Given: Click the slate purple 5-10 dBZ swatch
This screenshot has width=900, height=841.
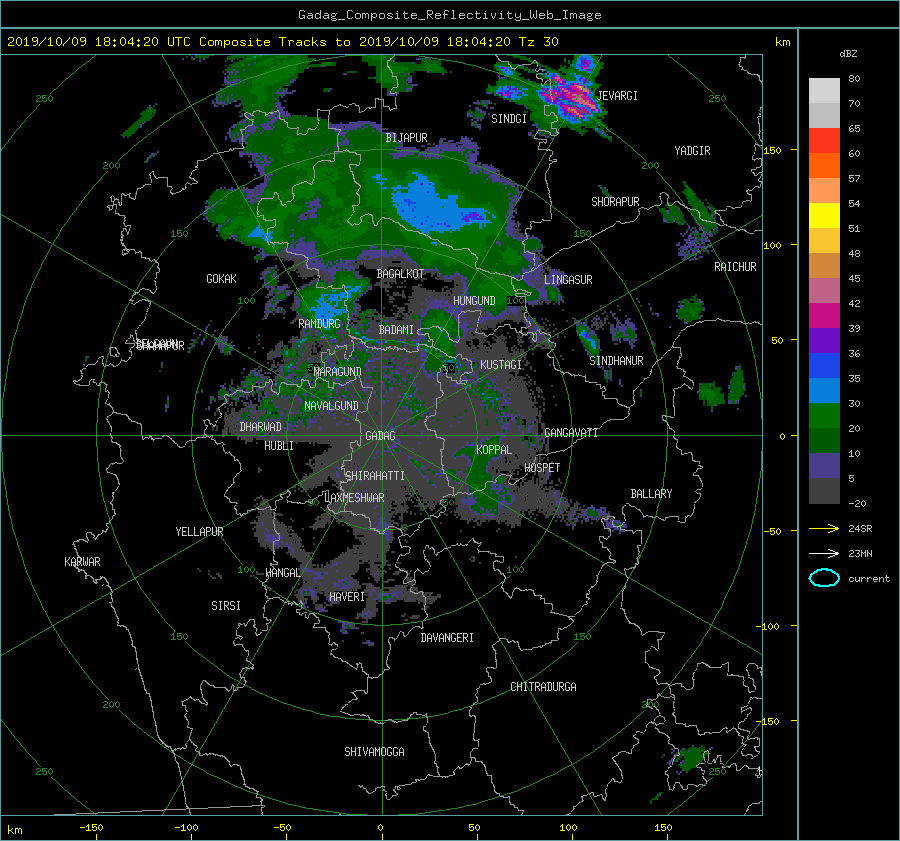Looking at the screenshot, I should point(824,466).
